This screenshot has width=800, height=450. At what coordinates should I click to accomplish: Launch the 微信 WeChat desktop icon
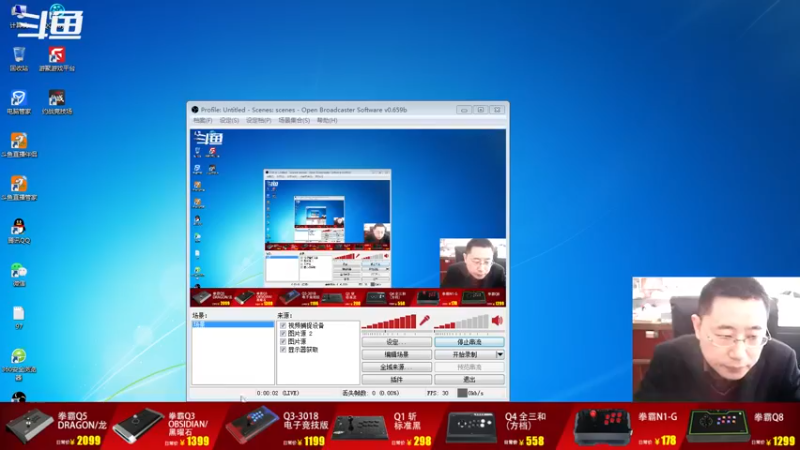pyautogui.click(x=19, y=274)
